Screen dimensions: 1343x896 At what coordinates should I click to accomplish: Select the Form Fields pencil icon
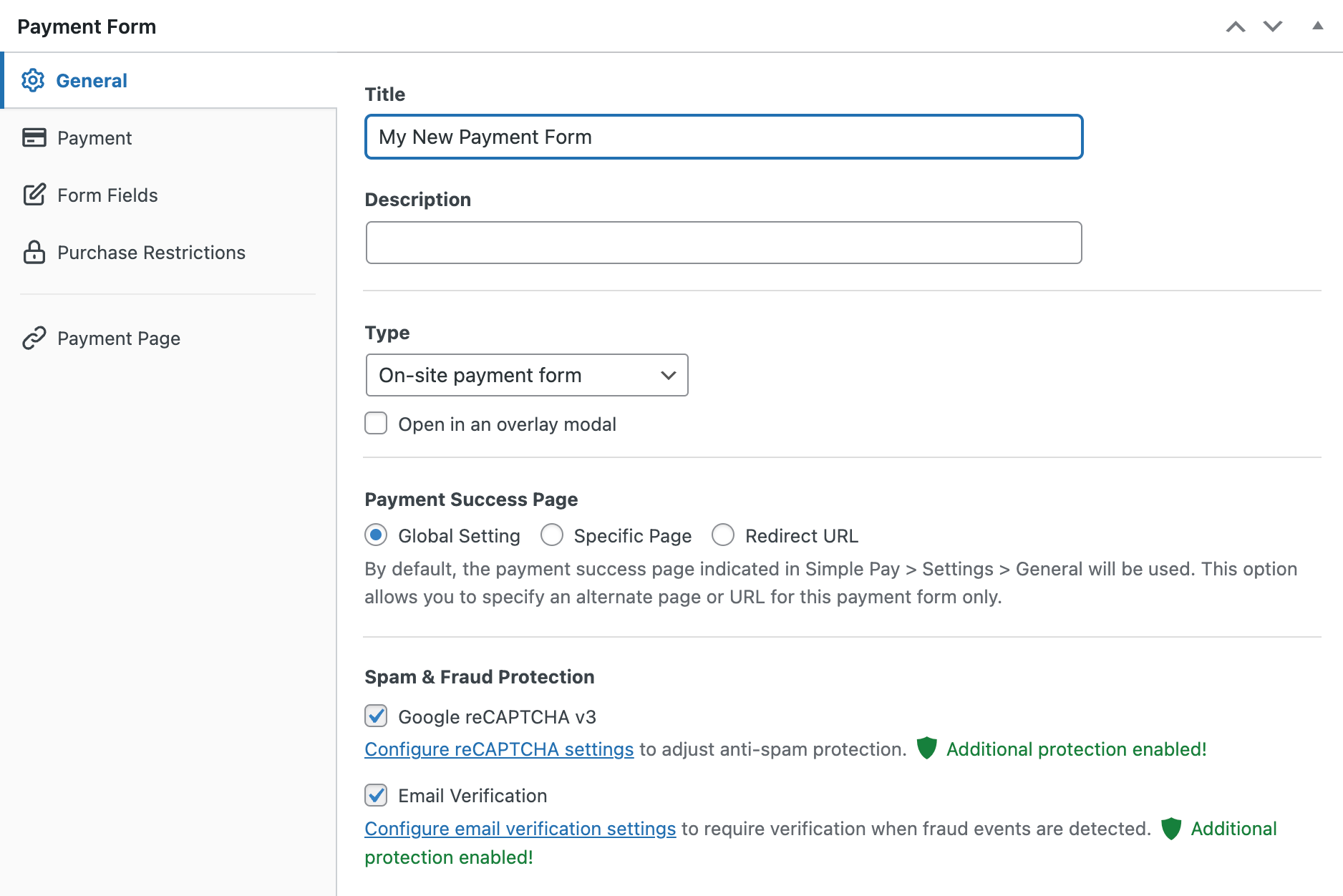pyautogui.click(x=34, y=195)
